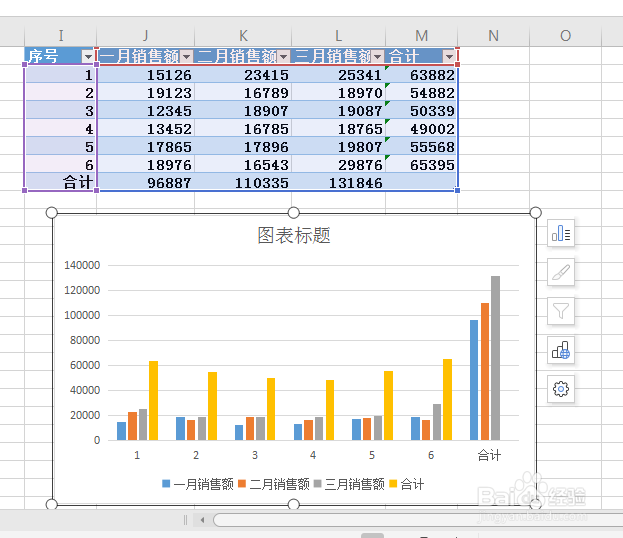The image size is (623, 538).
Task: Open the 一月销售额 header filter dropdown
Action: tap(186, 57)
